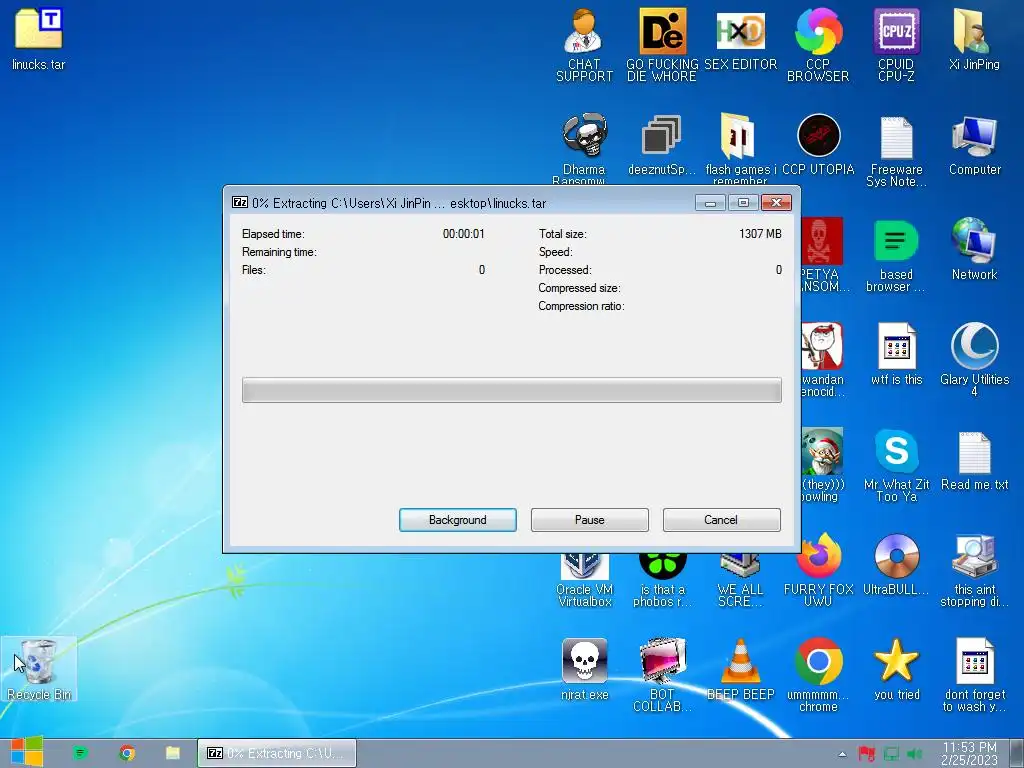The width and height of the screenshot is (1024, 768).
Task: Click the 7-Zip dialog title bar text
Action: click(x=399, y=203)
